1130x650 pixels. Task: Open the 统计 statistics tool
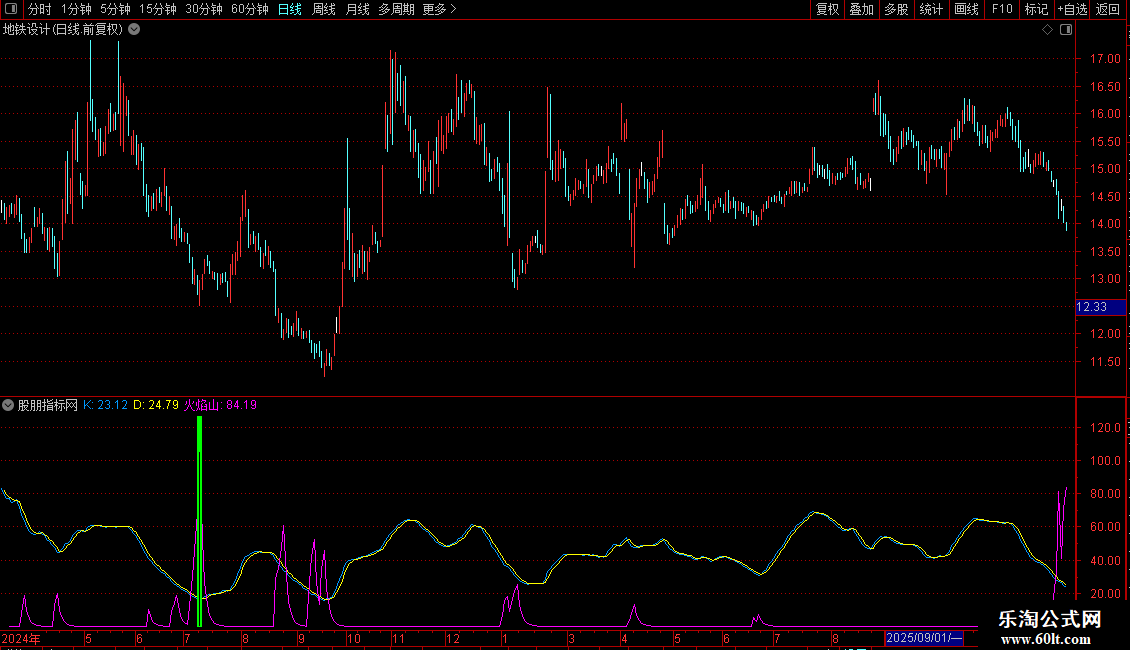click(931, 9)
